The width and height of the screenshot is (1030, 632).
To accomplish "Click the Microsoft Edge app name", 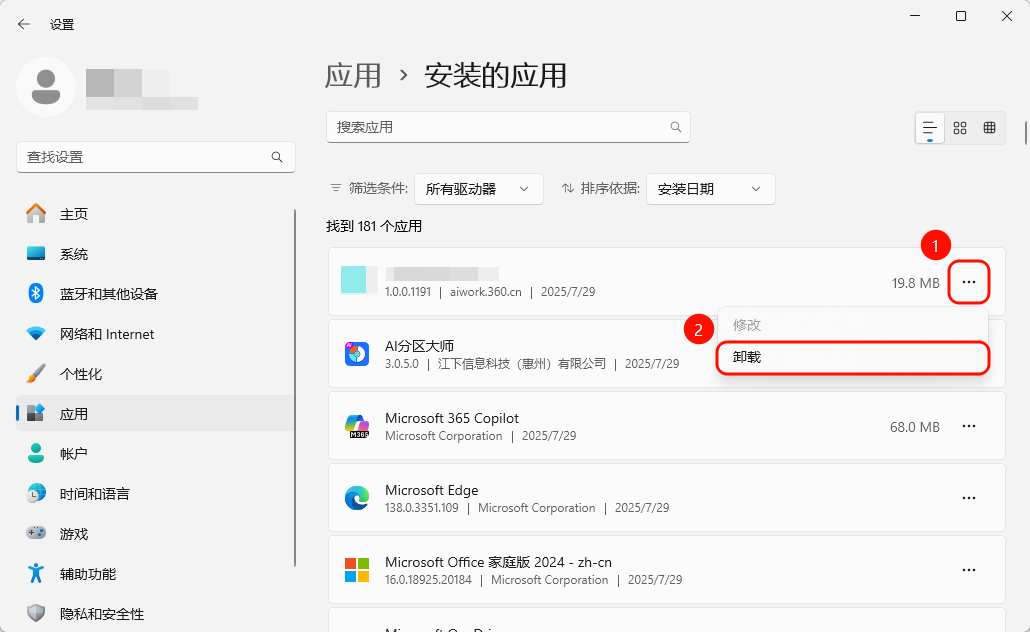I will 432,490.
